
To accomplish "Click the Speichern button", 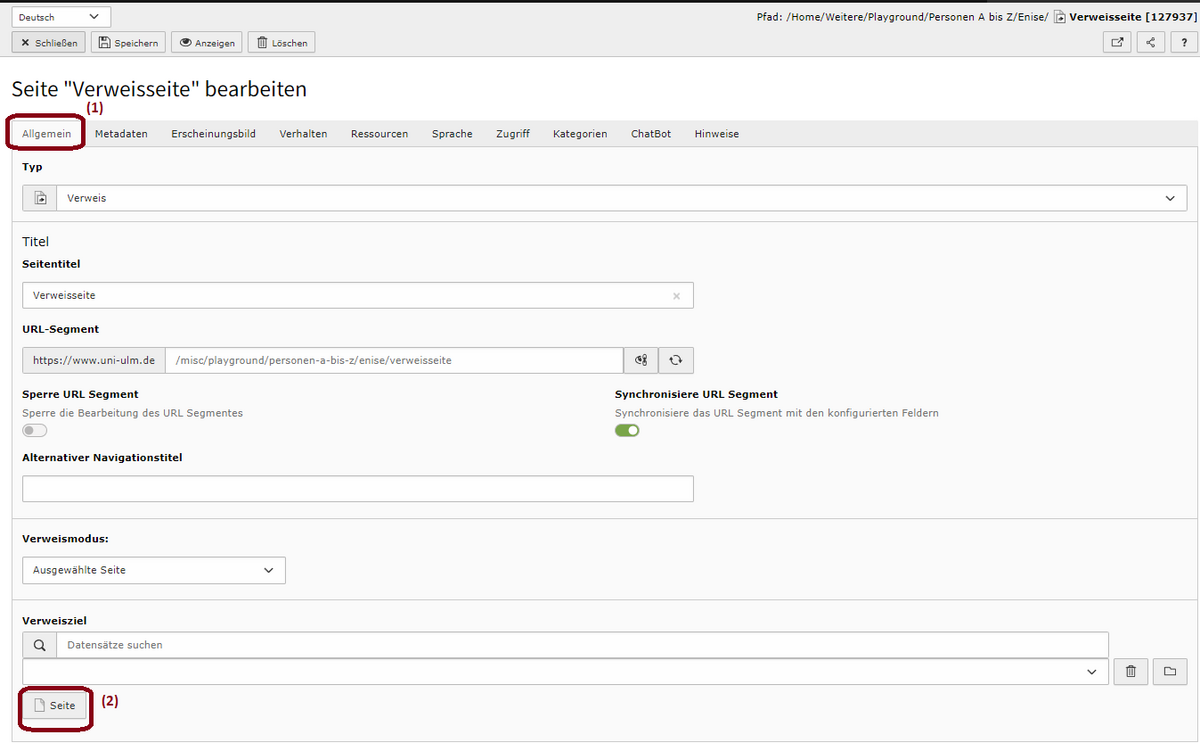I will 128,43.
